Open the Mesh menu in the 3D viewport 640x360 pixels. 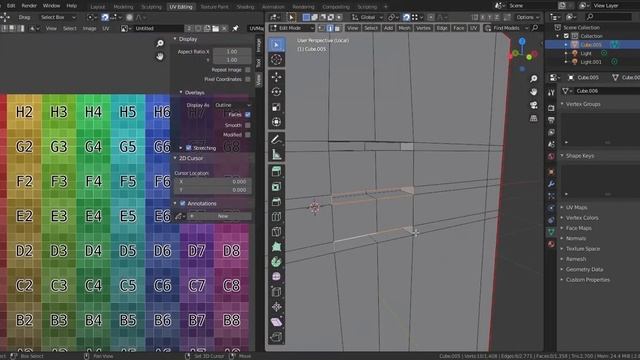[x=404, y=28]
